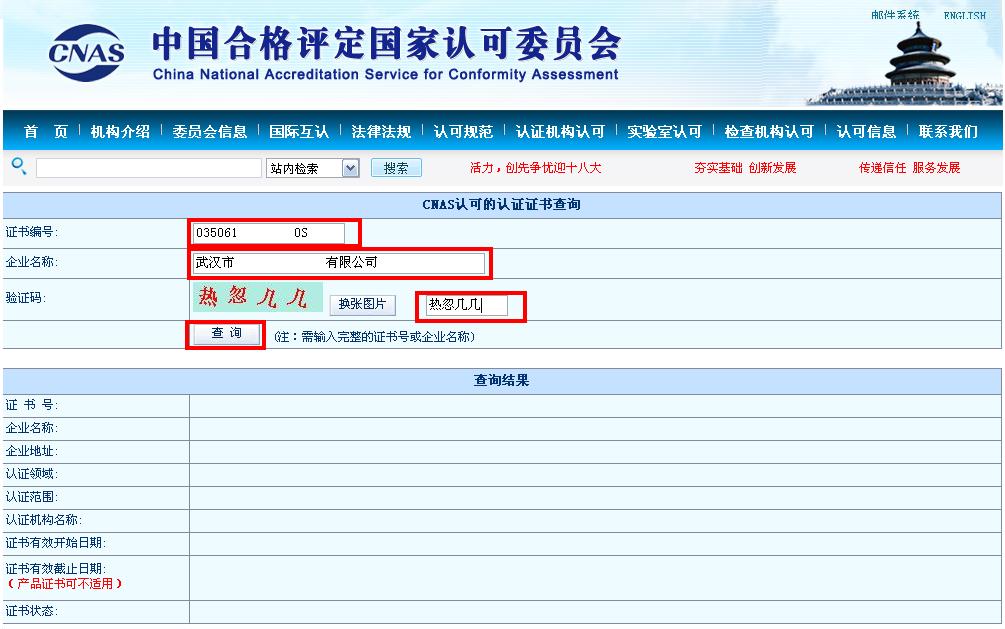Focus the 企业名称 input field
Viewport: 1005px width, 629px height.
click(x=339, y=263)
